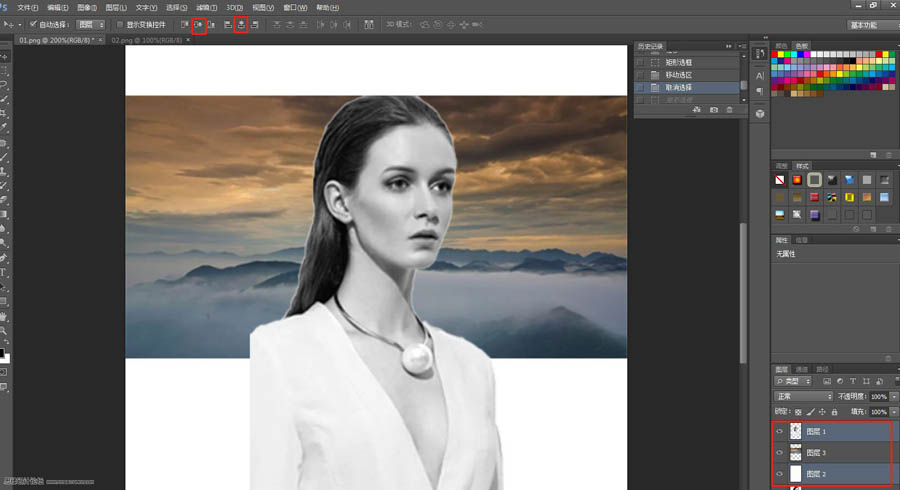Screen dimensions: 900x490
Task: Select the 图层 2 layer
Action: coord(832,474)
